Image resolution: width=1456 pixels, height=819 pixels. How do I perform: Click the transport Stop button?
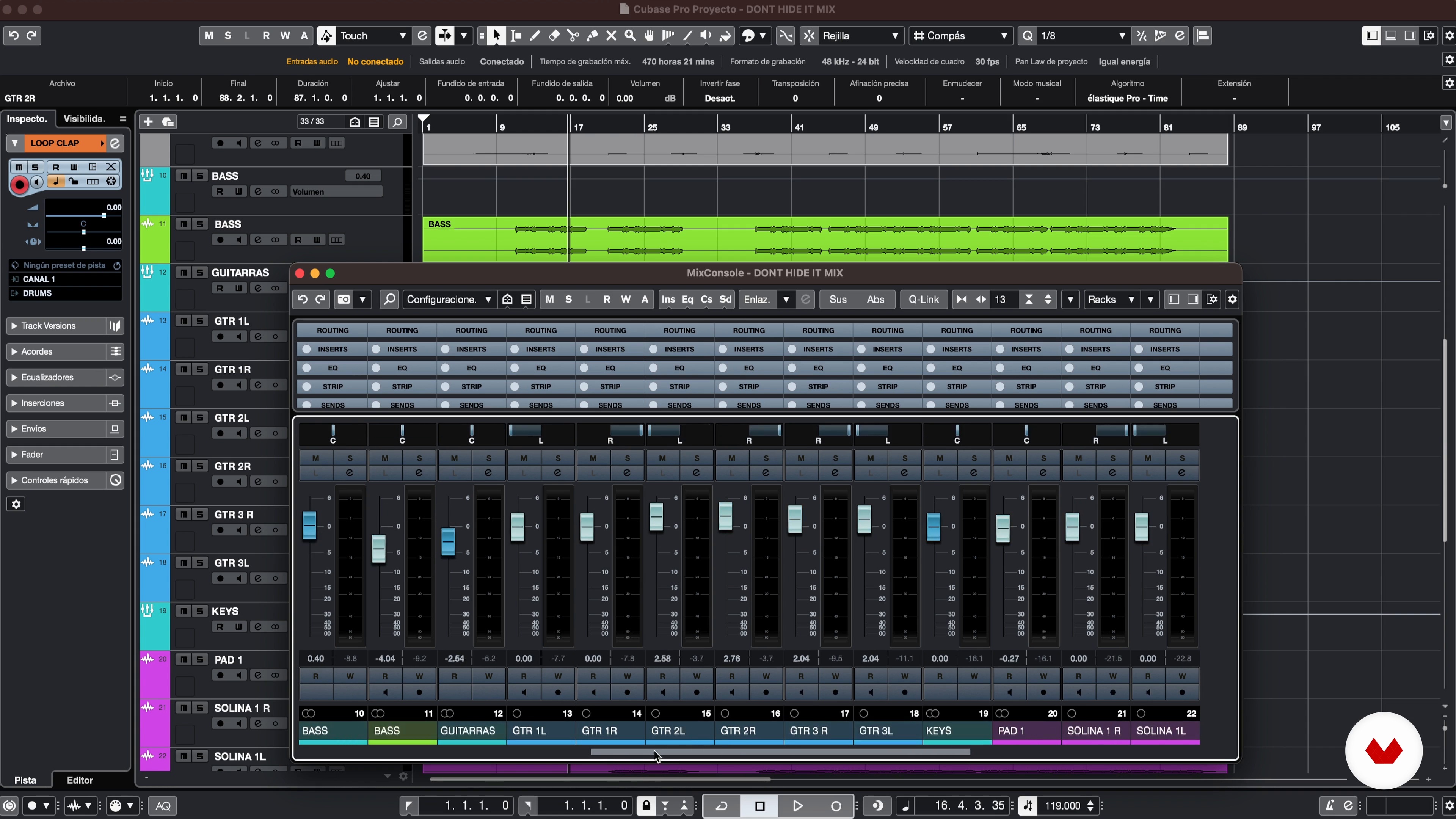click(x=759, y=806)
